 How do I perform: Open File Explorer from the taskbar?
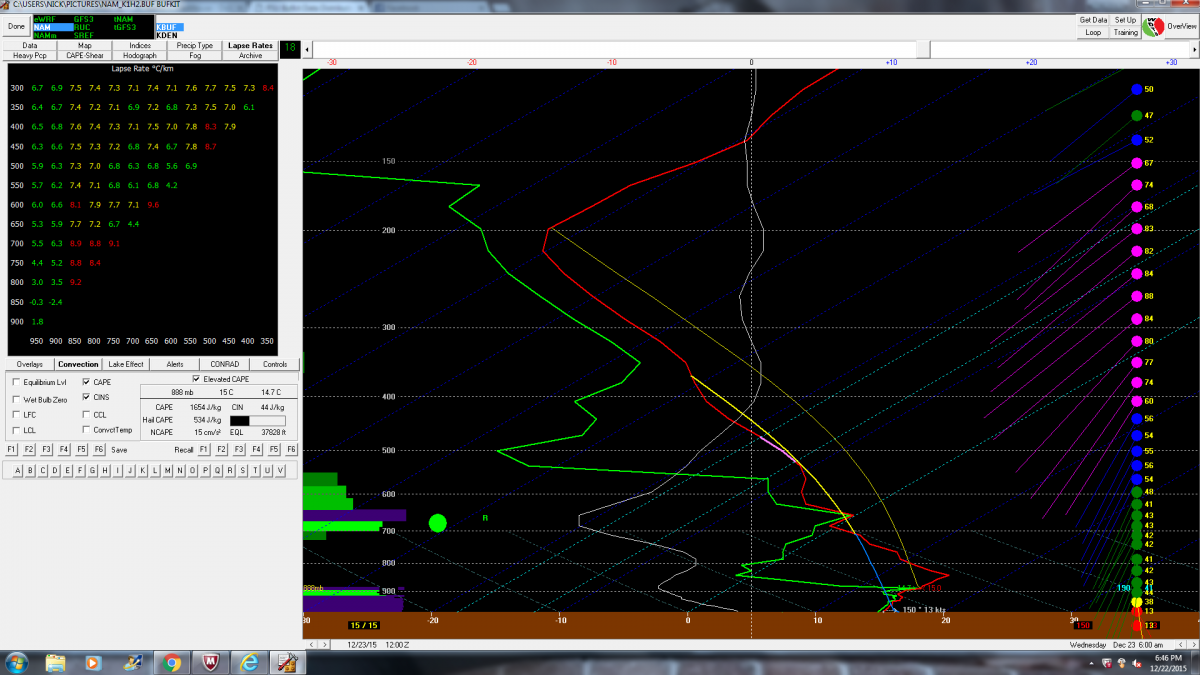56,662
